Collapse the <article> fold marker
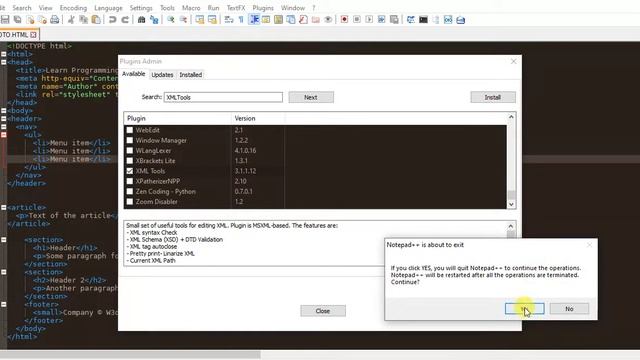Image resolution: width=640 pixels, height=360 pixels. (4, 207)
